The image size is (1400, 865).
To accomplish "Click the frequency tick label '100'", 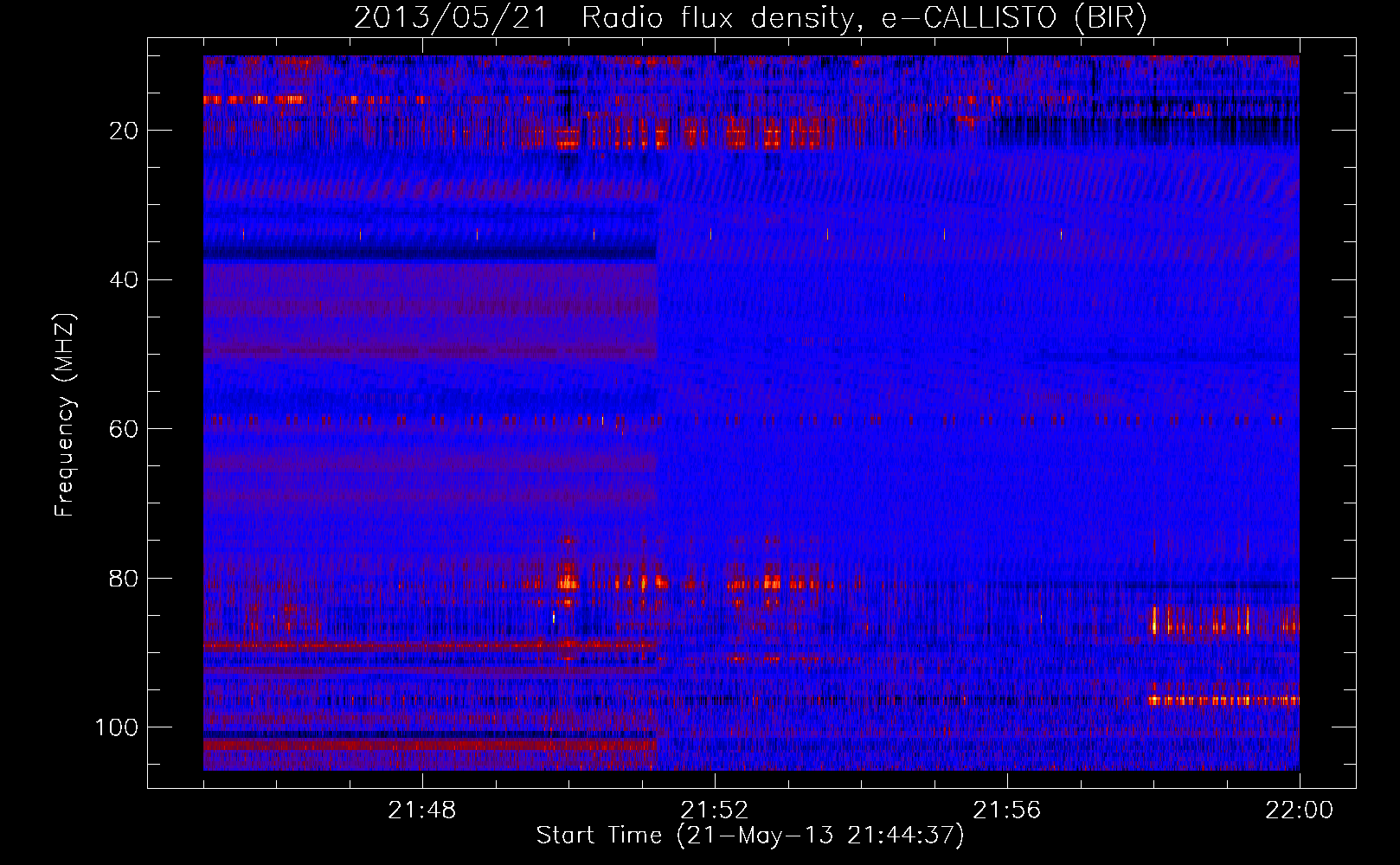I will point(117,727).
